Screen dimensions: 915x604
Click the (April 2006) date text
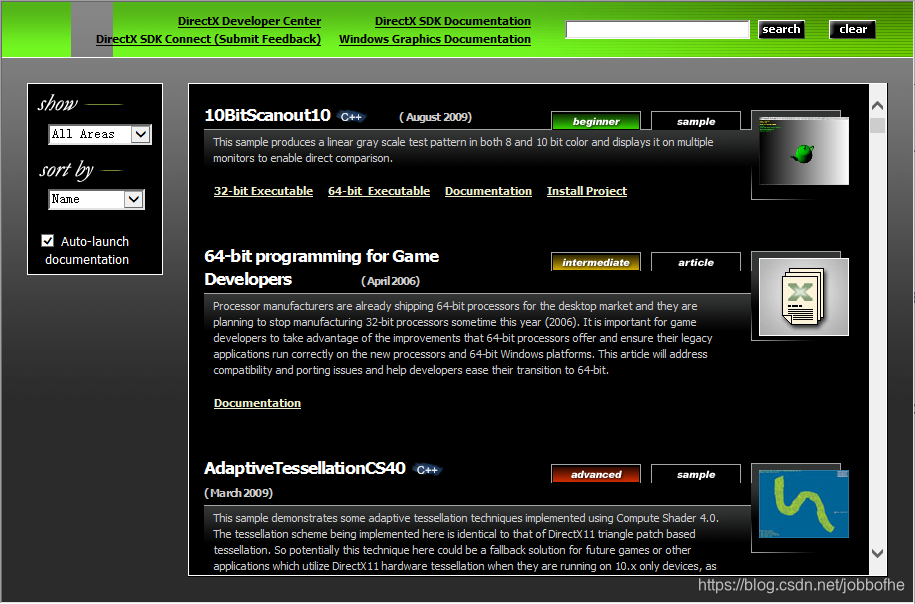pos(390,281)
